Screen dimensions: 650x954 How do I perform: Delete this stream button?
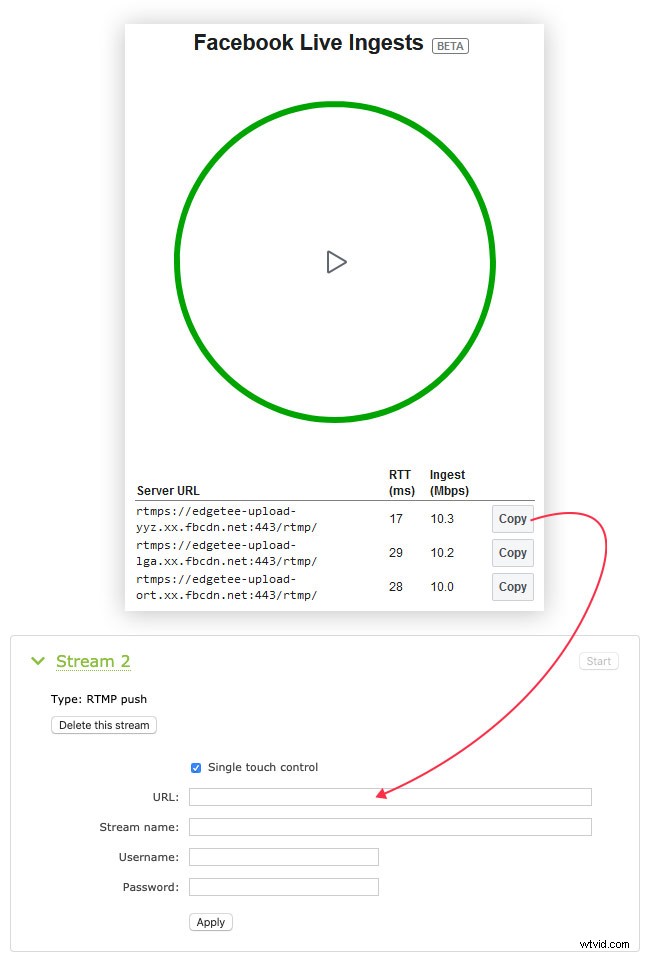104,725
